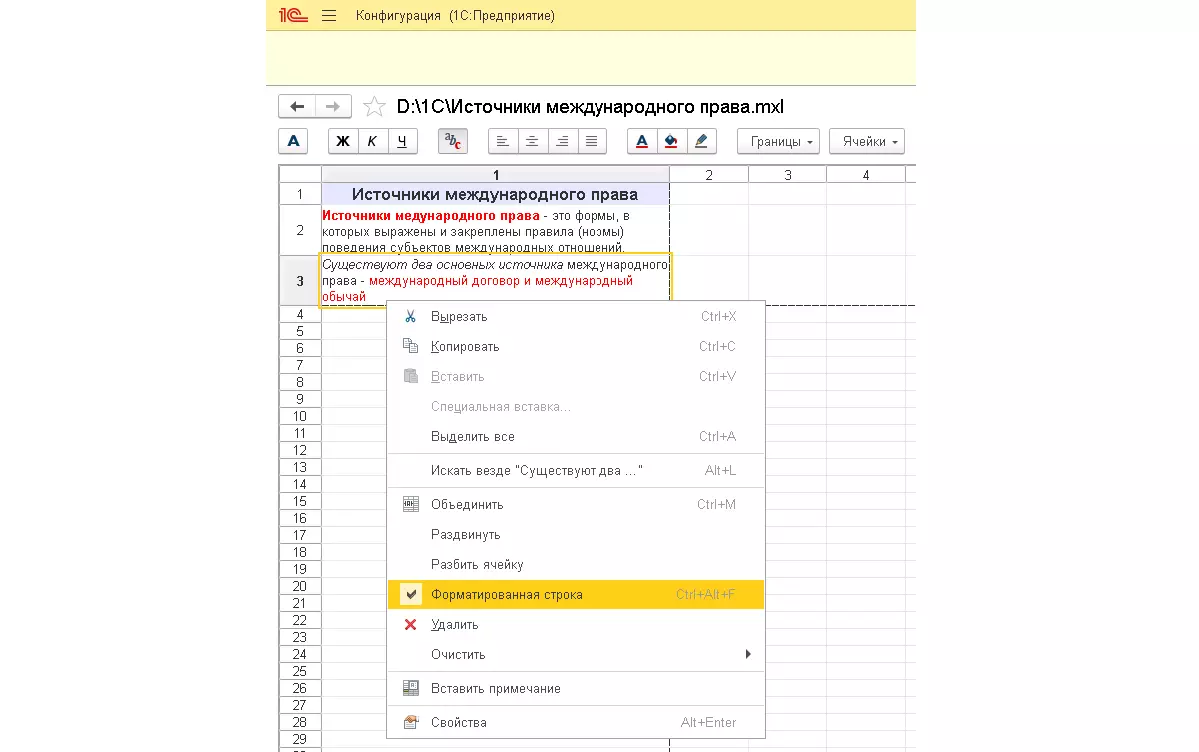The width and height of the screenshot is (1199, 752).
Task: Go forward with the right arrow button
Action: pyautogui.click(x=333, y=106)
